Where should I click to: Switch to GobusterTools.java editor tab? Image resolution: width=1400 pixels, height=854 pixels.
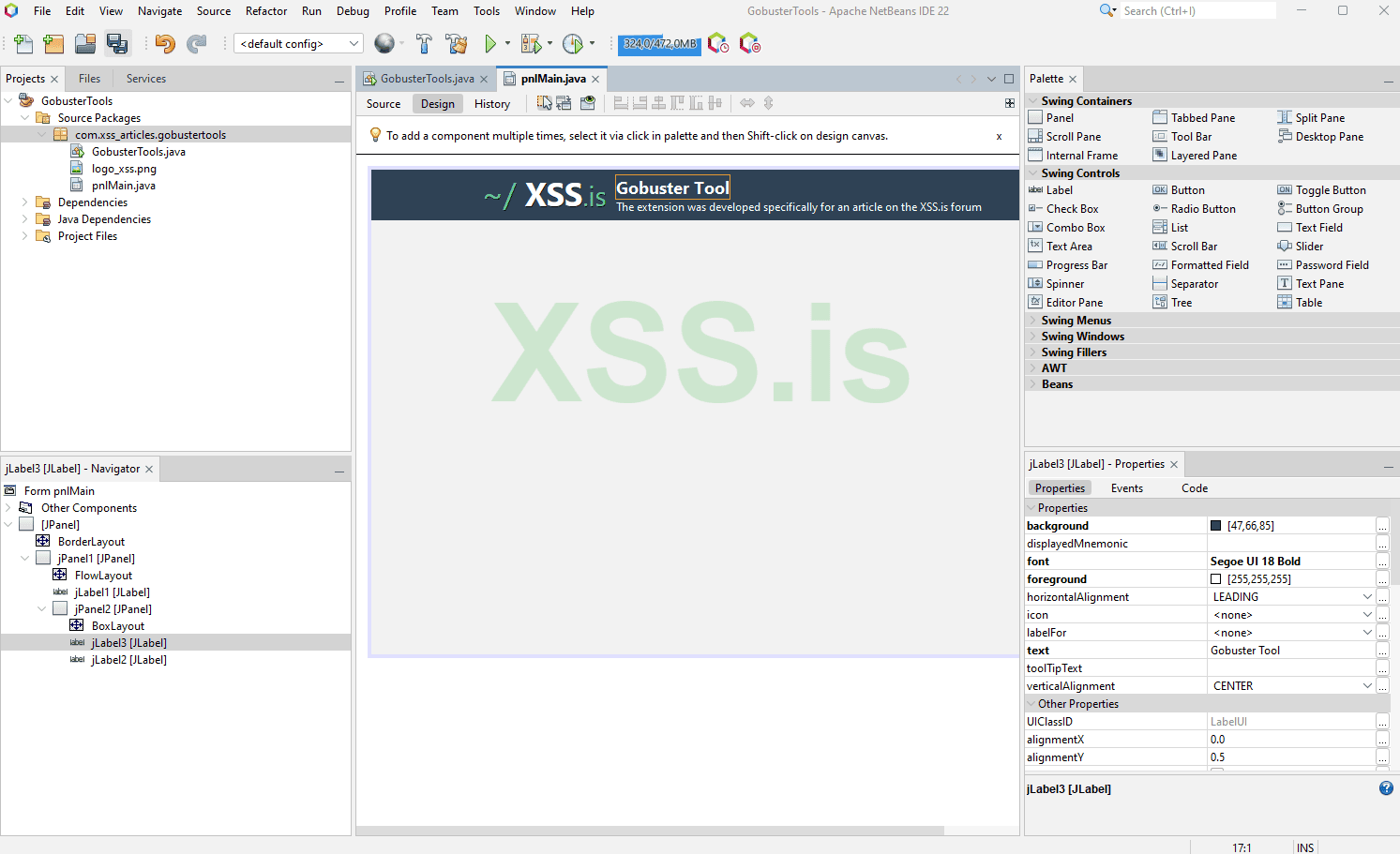427,79
